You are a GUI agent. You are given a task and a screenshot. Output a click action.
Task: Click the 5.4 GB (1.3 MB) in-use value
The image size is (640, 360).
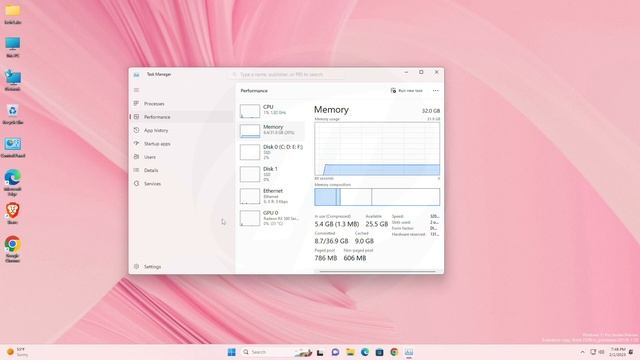click(x=337, y=224)
